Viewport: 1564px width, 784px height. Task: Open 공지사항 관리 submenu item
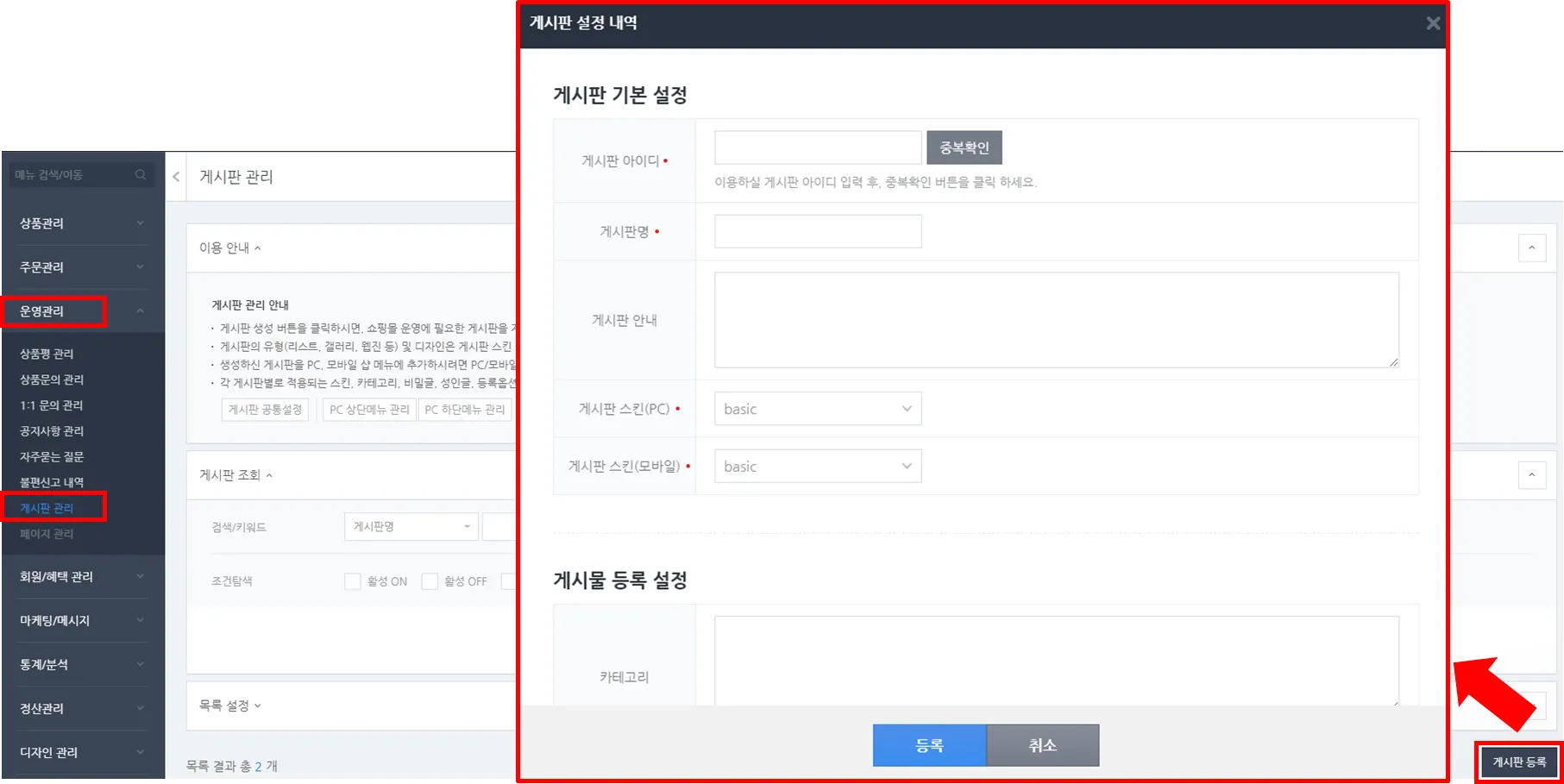point(52,431)
